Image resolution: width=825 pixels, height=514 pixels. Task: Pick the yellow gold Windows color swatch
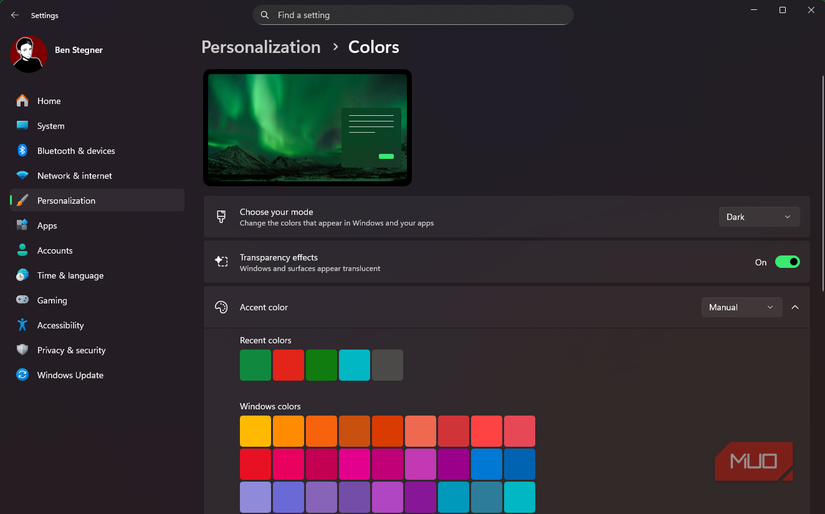255,431
